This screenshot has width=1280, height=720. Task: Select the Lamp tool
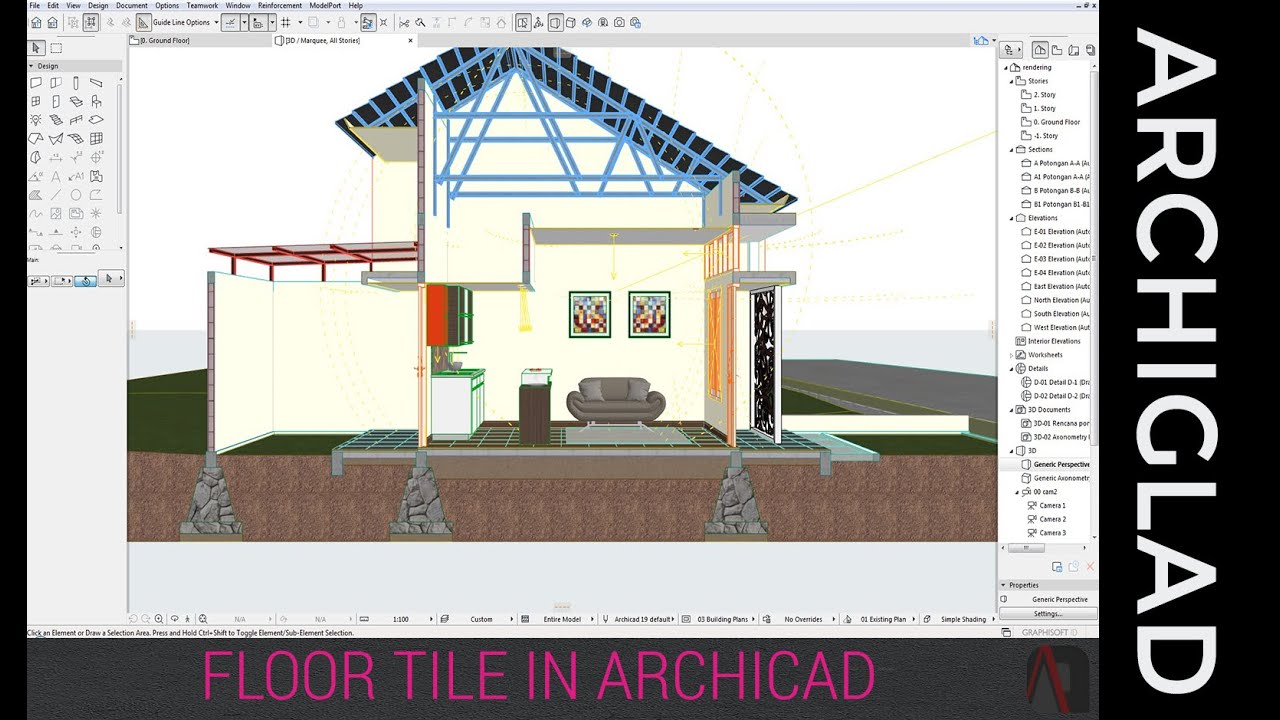pos(36,120)
